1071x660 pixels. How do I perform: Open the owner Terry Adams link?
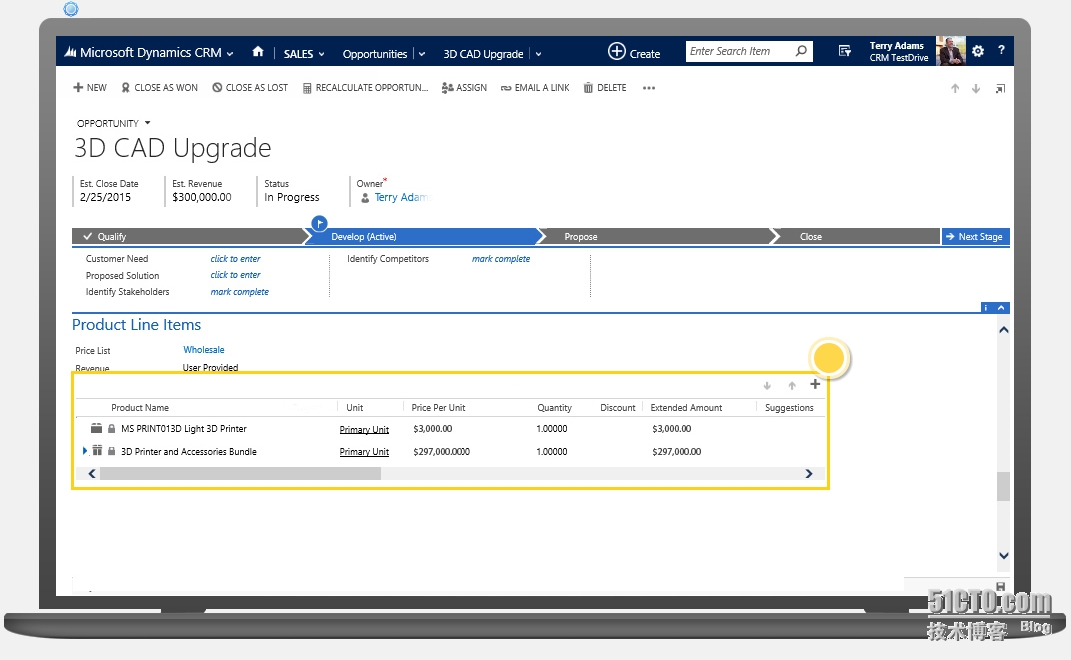(401, 197)
